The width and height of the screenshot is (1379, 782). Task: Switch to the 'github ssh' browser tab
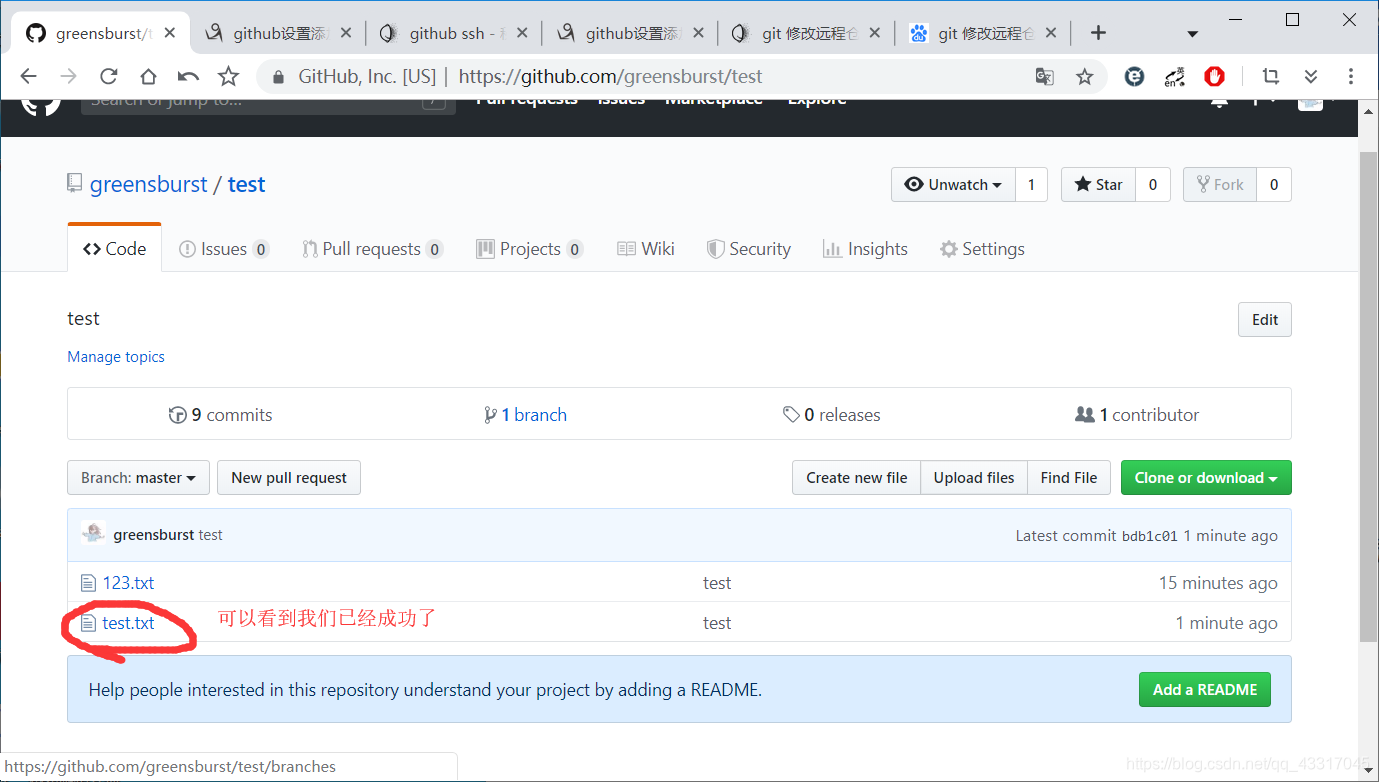click(x=453, y=33)
